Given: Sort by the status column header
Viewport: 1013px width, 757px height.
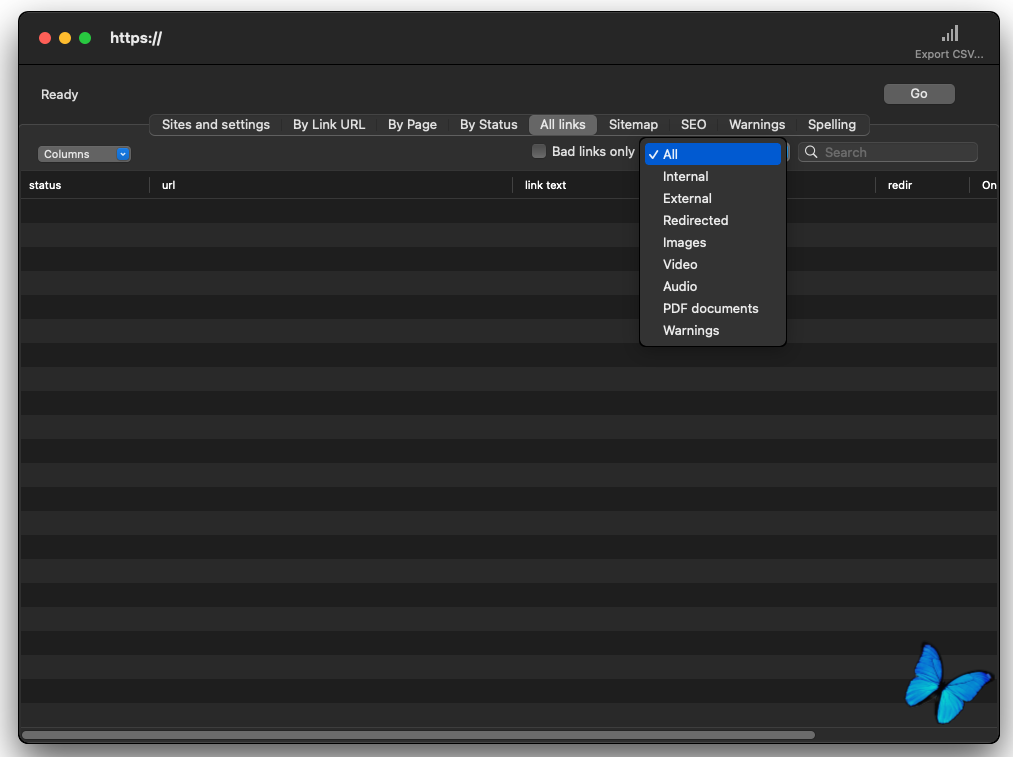Looking at the screenshot, I should (x=45, y=186).
